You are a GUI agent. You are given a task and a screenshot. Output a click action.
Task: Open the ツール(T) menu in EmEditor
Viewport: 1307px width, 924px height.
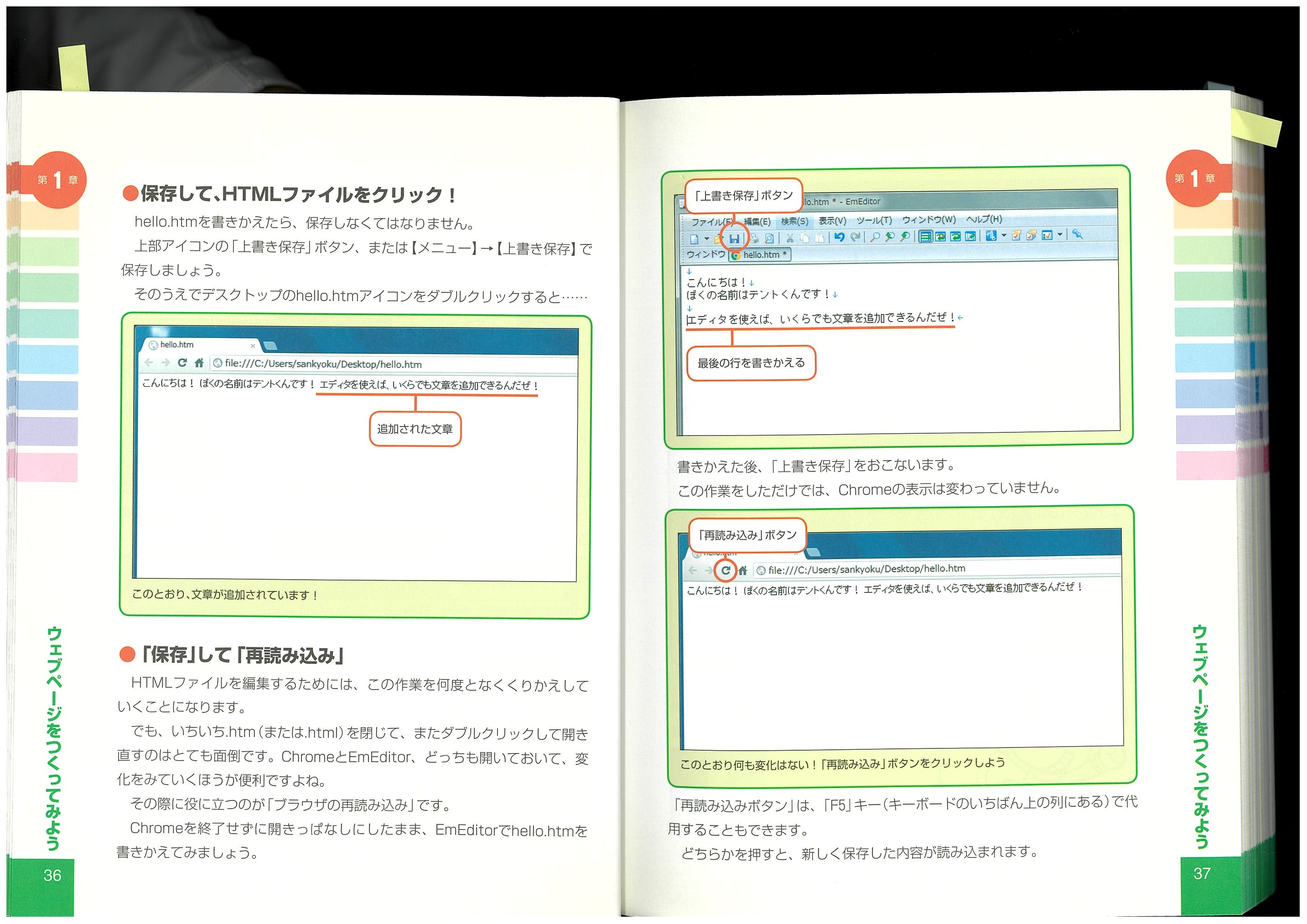[x=874, y=220]
